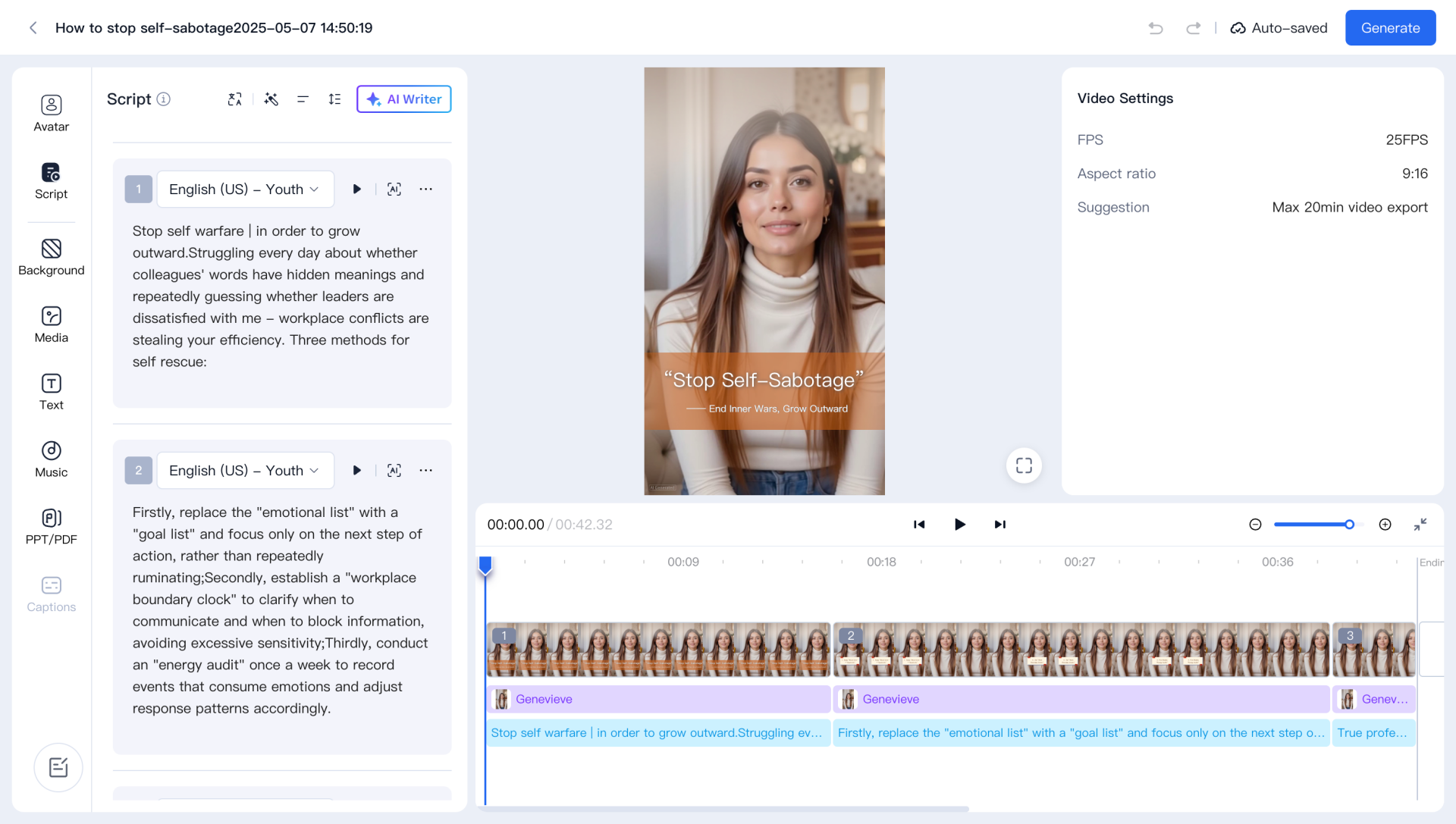
Task: Open the AI Writer tool
Action: tap(403, 99)
